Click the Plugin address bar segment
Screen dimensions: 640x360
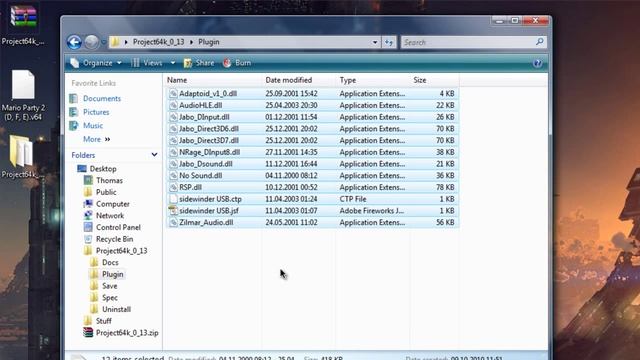[x=209, y=42]
